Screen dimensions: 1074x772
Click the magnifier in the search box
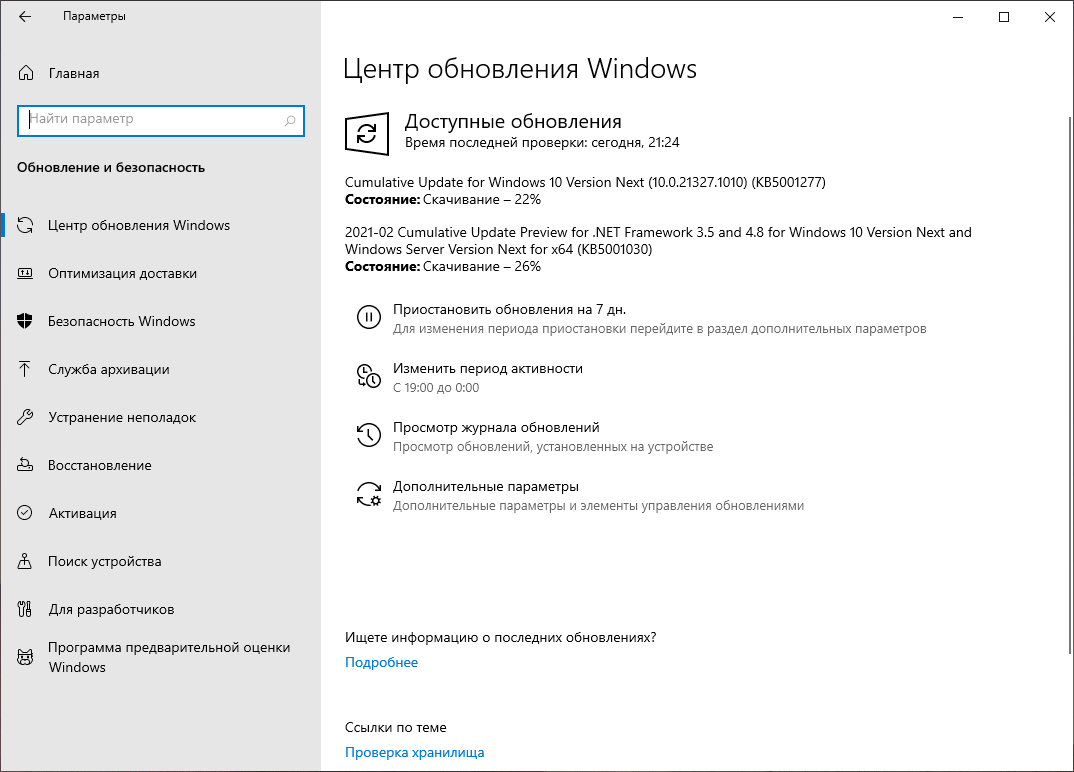(291, 121)
